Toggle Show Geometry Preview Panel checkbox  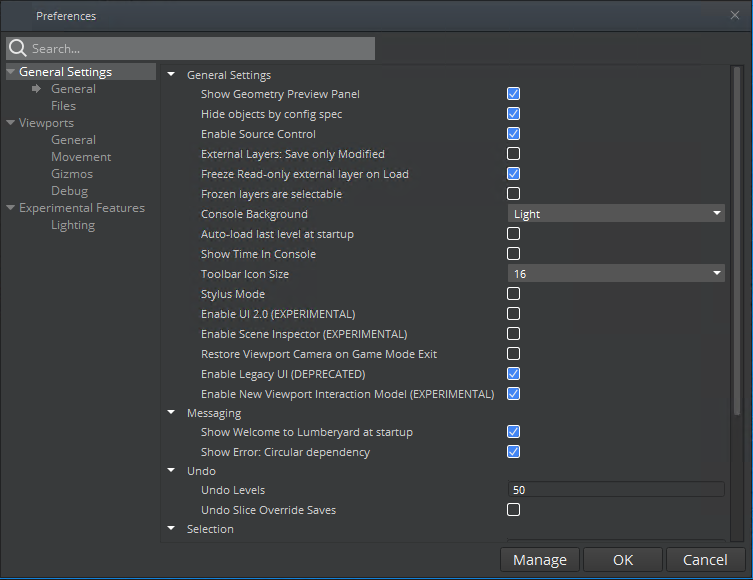click(513, 94)
